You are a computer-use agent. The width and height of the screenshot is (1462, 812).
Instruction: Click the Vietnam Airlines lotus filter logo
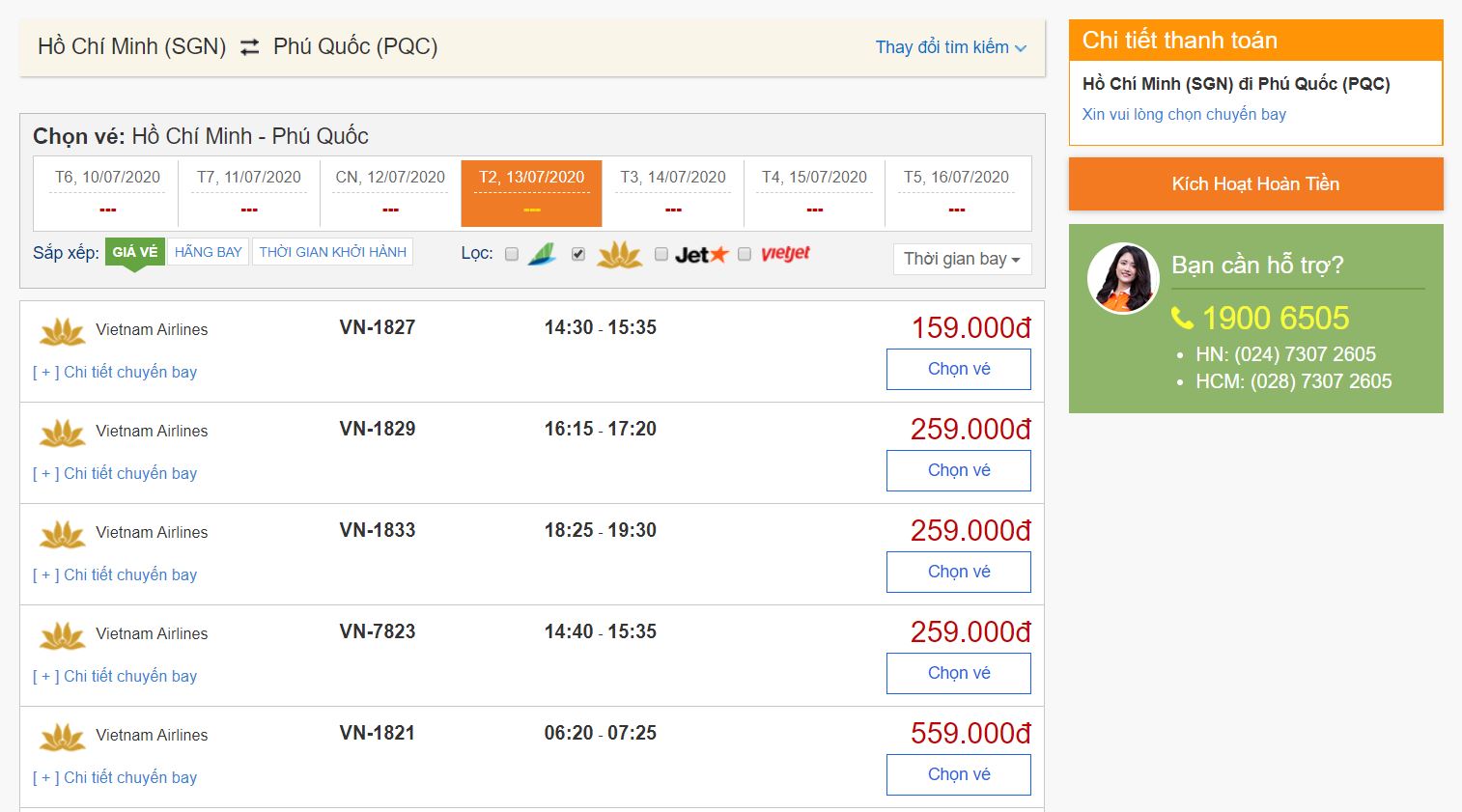(x=620, y=255)
